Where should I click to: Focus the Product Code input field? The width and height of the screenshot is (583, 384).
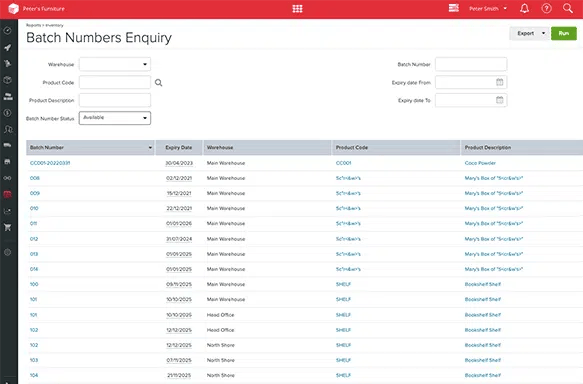click(x=115, y=82)
